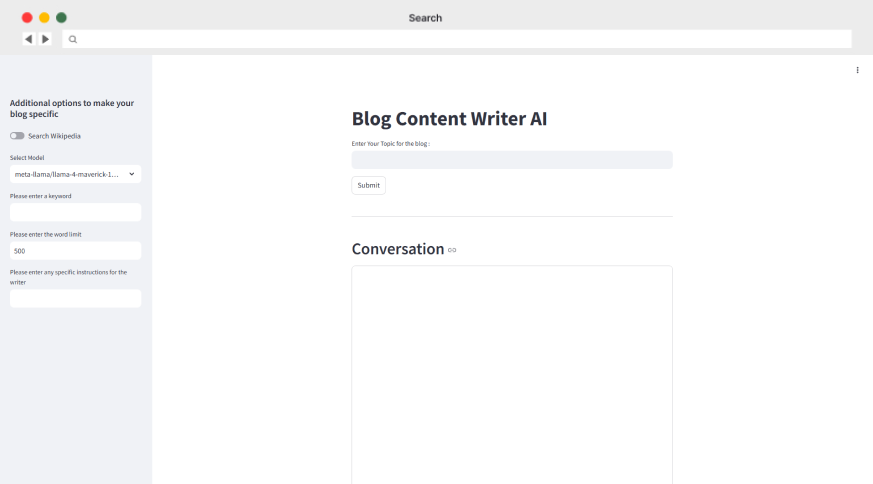The width and height of the screenshot is (873, 484).
Task: Click the chevron arrow of model selector
Action: pos(132,174)
